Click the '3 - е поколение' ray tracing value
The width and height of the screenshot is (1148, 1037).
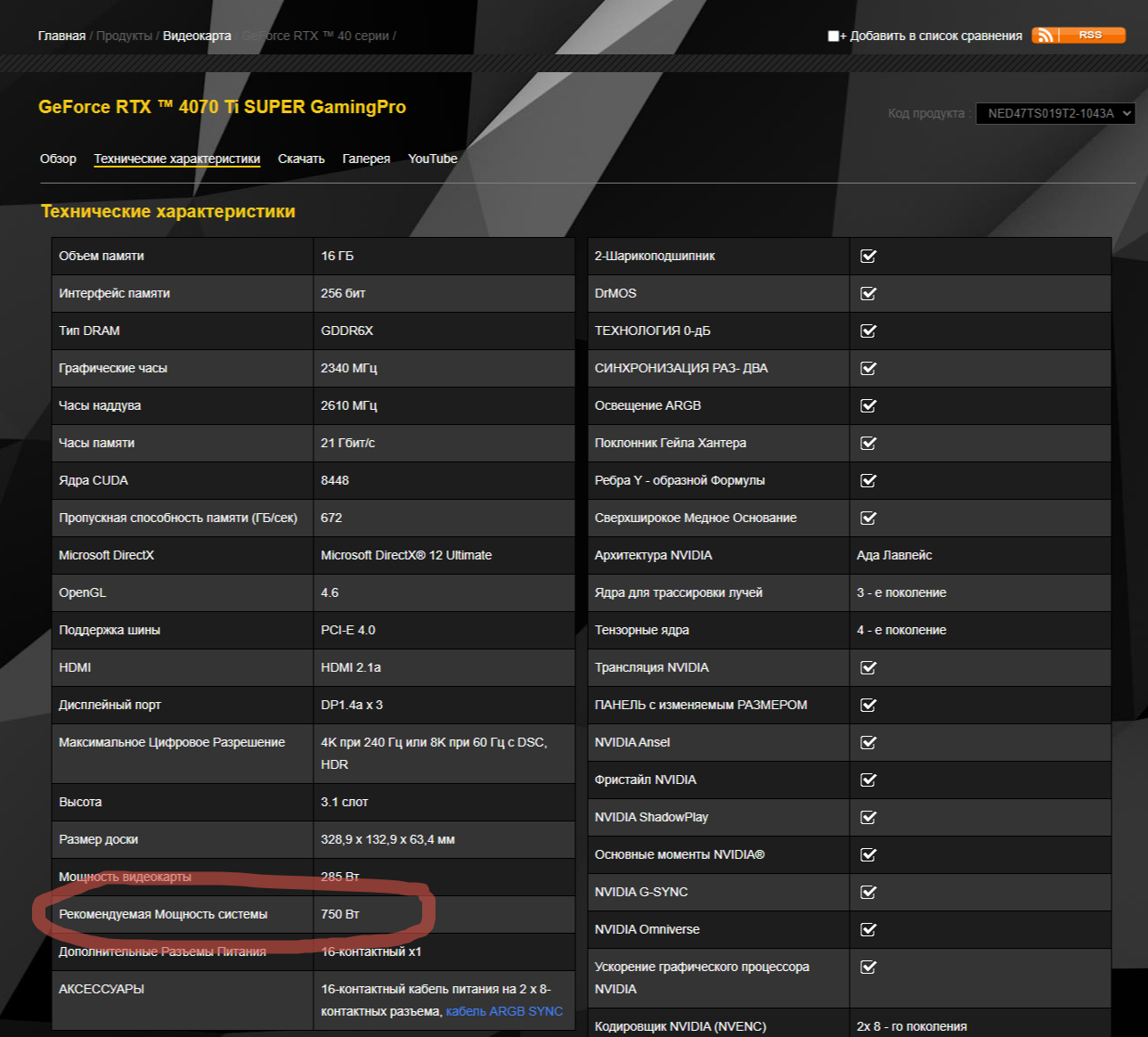[x=901, y=592]
